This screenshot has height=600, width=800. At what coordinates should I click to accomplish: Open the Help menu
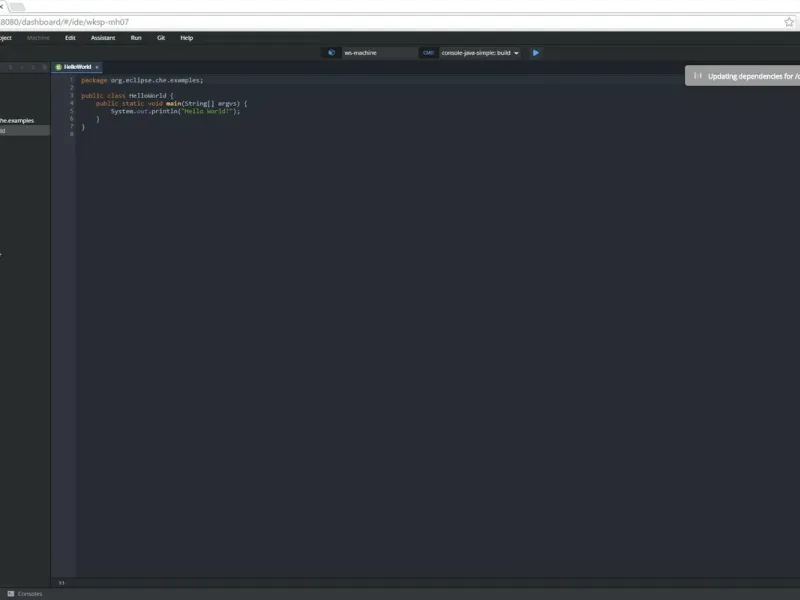tap(187, 38)
